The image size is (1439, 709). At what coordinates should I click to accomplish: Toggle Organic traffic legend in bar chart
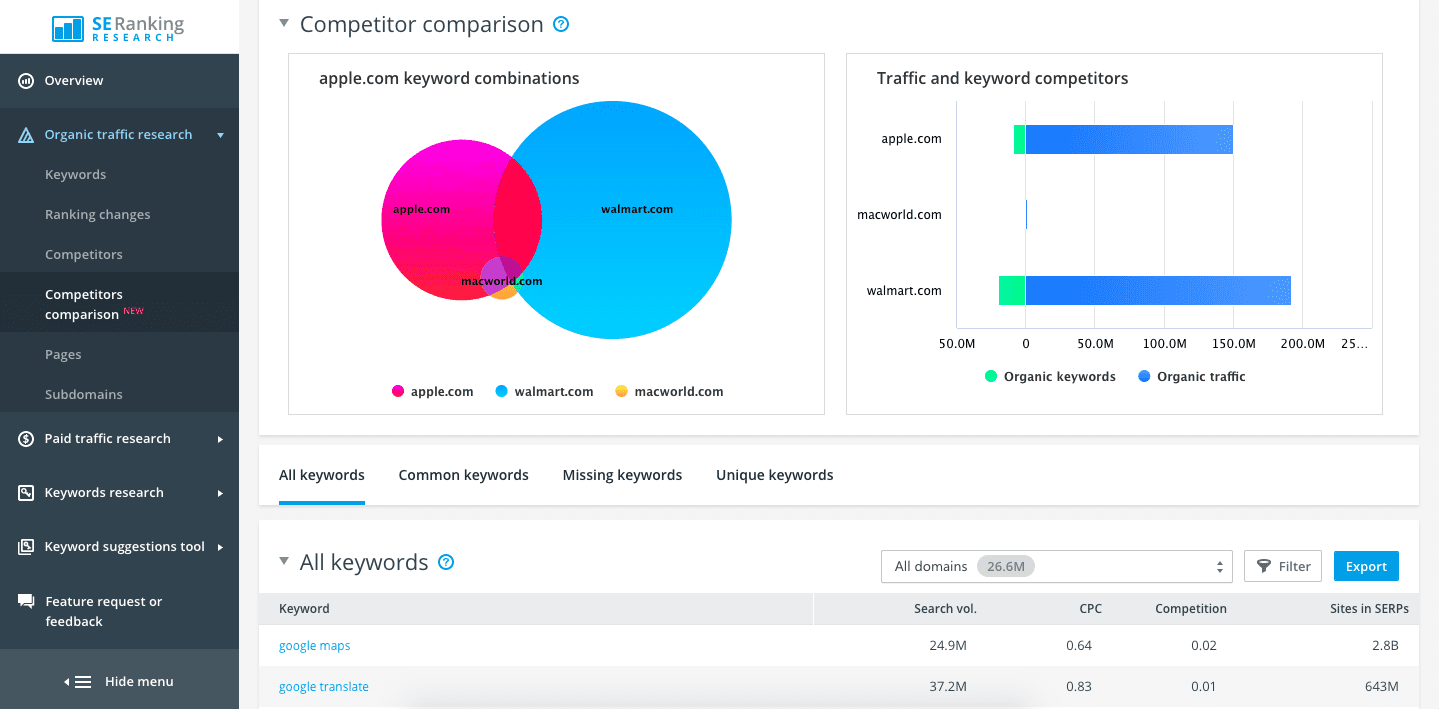[1192, 377]
